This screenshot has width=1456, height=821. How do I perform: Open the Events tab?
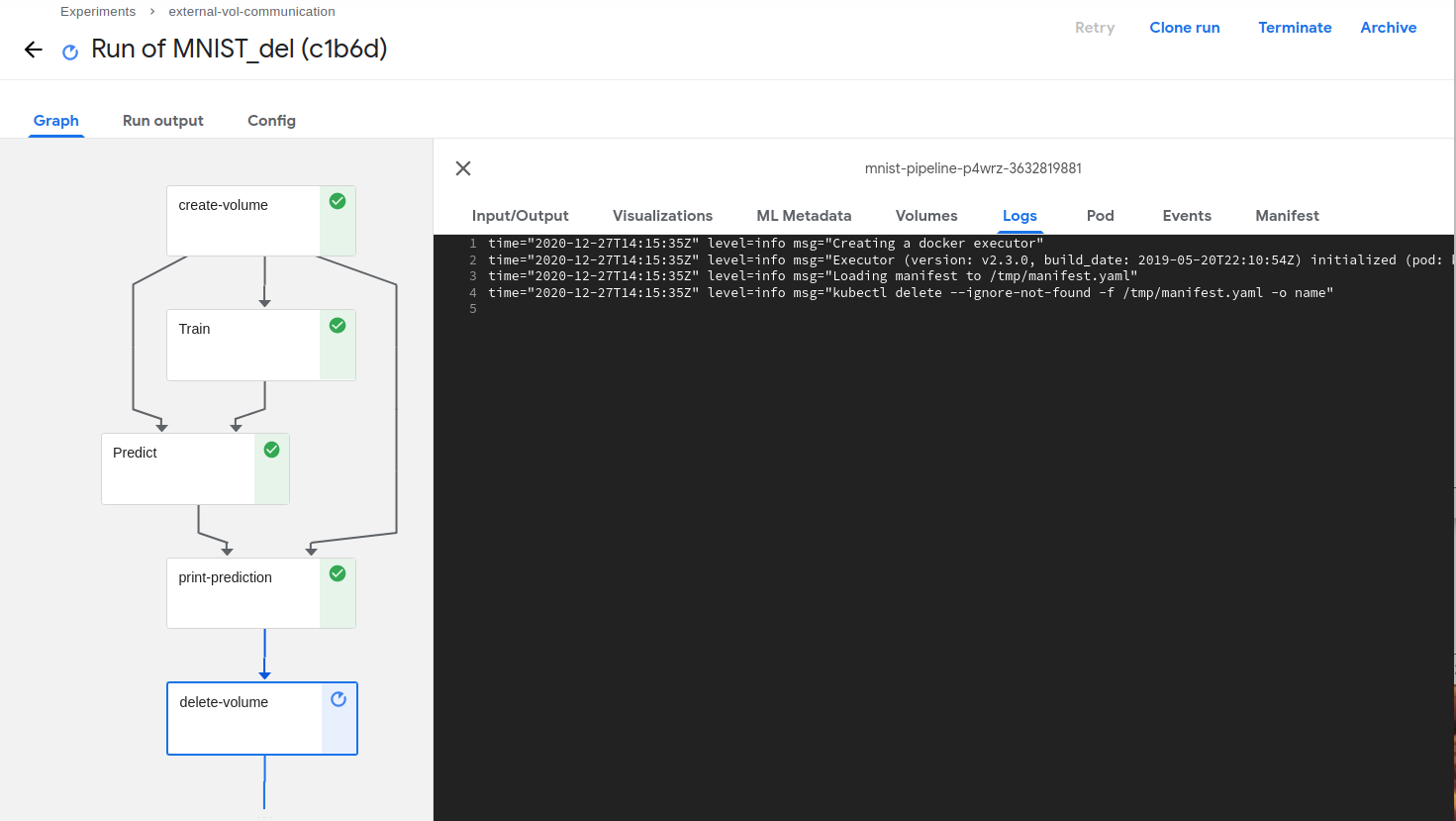1187,215
